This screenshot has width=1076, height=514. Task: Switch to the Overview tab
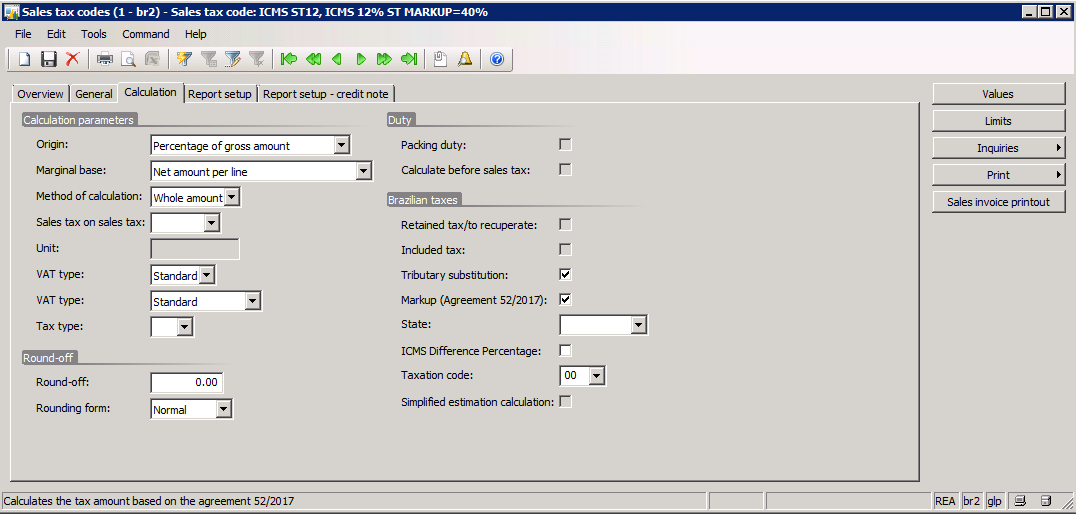[x=40, y=94]
